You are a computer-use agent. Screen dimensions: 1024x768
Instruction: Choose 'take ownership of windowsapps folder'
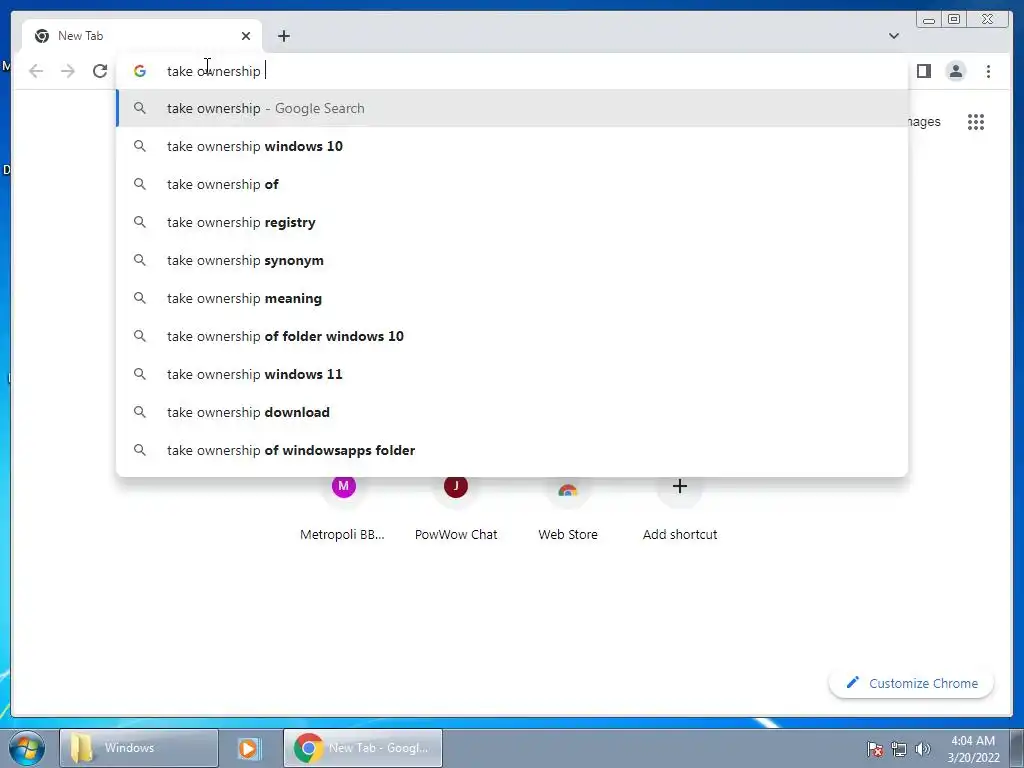[x=512, y=450]
